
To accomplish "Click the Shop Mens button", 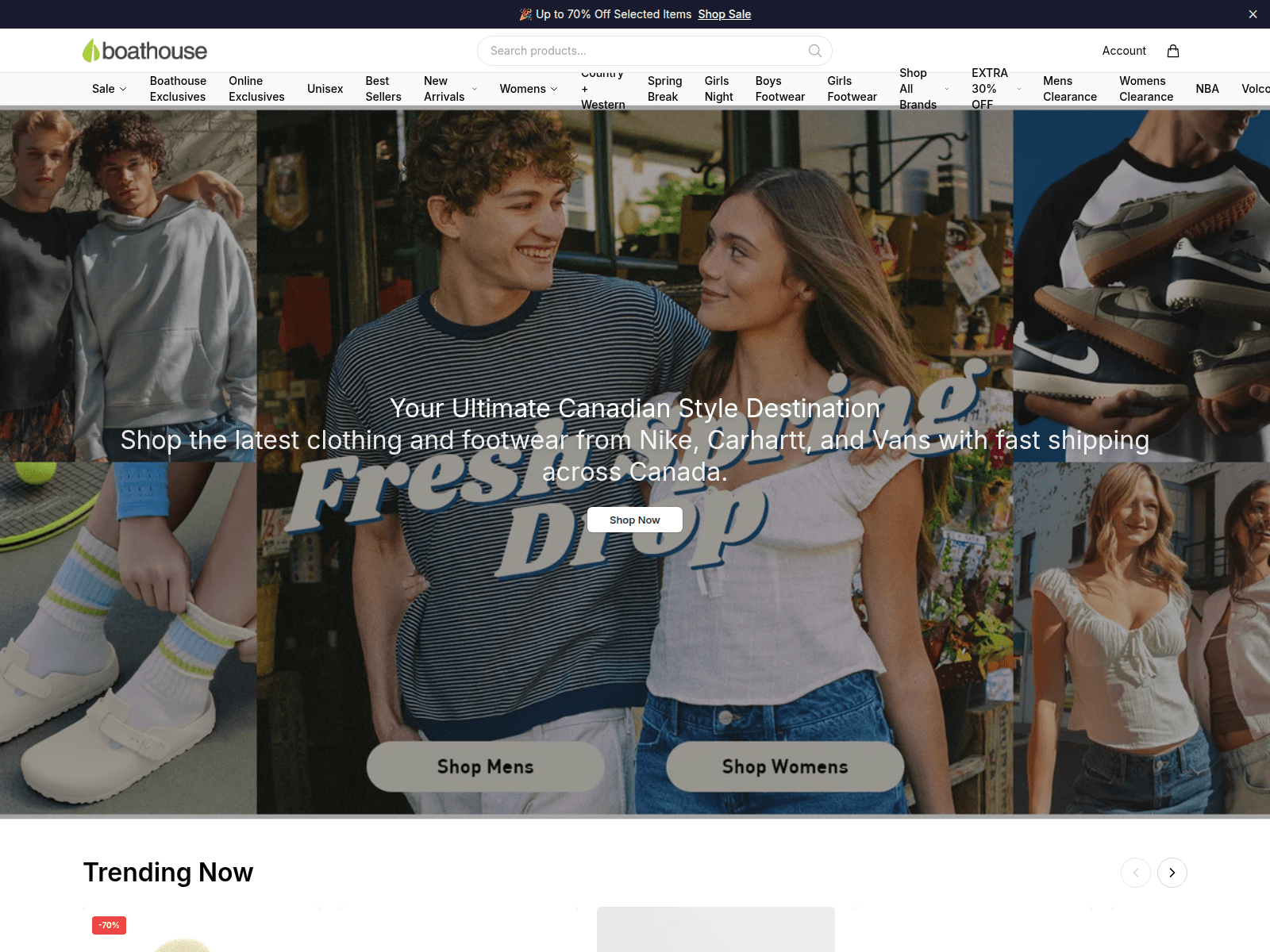I will point(486,766).
